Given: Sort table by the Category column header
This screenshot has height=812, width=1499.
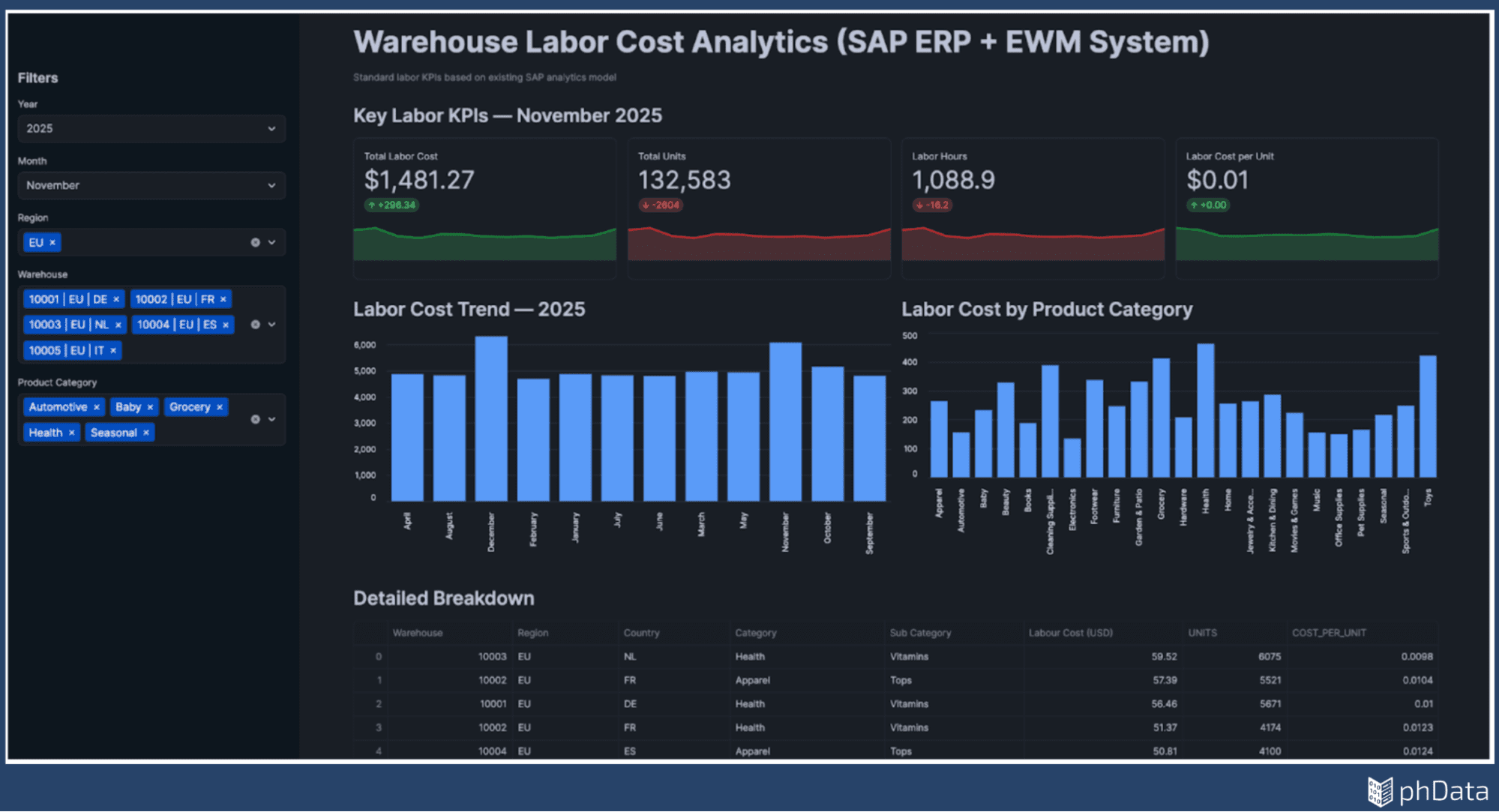Looking at the screenshot, I should [x=755, y=633].
